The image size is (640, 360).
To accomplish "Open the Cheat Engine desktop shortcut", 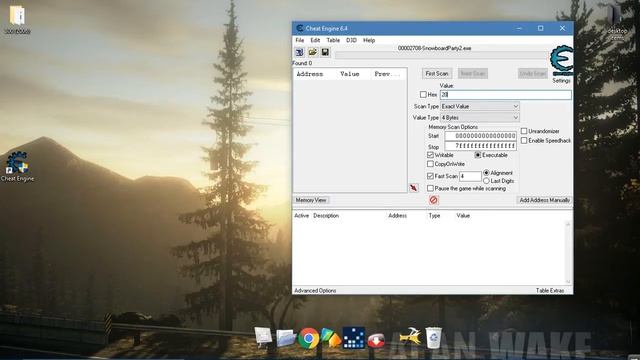I will pos(17,167).
